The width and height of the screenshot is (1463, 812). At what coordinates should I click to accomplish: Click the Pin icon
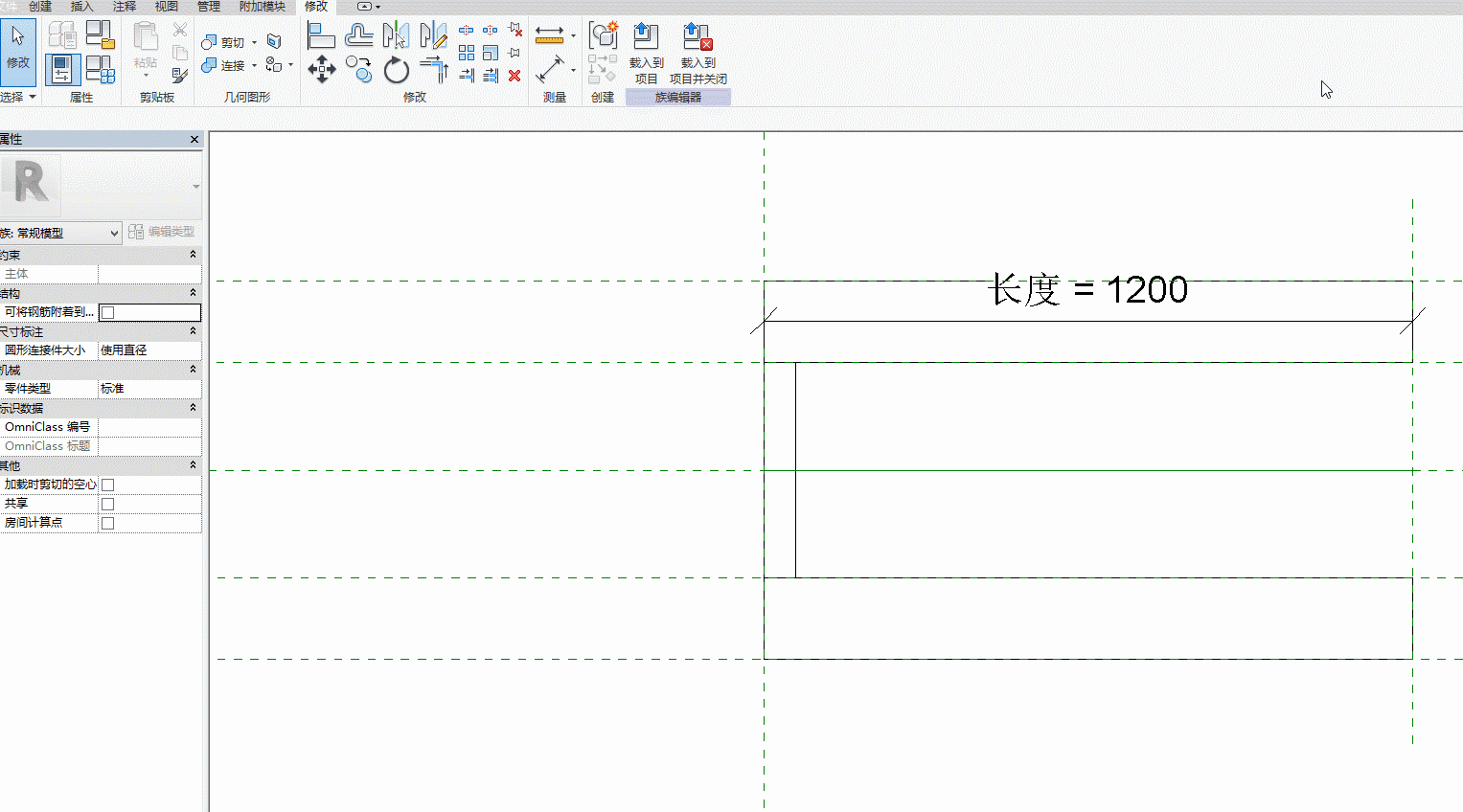[x=514, y=53]
